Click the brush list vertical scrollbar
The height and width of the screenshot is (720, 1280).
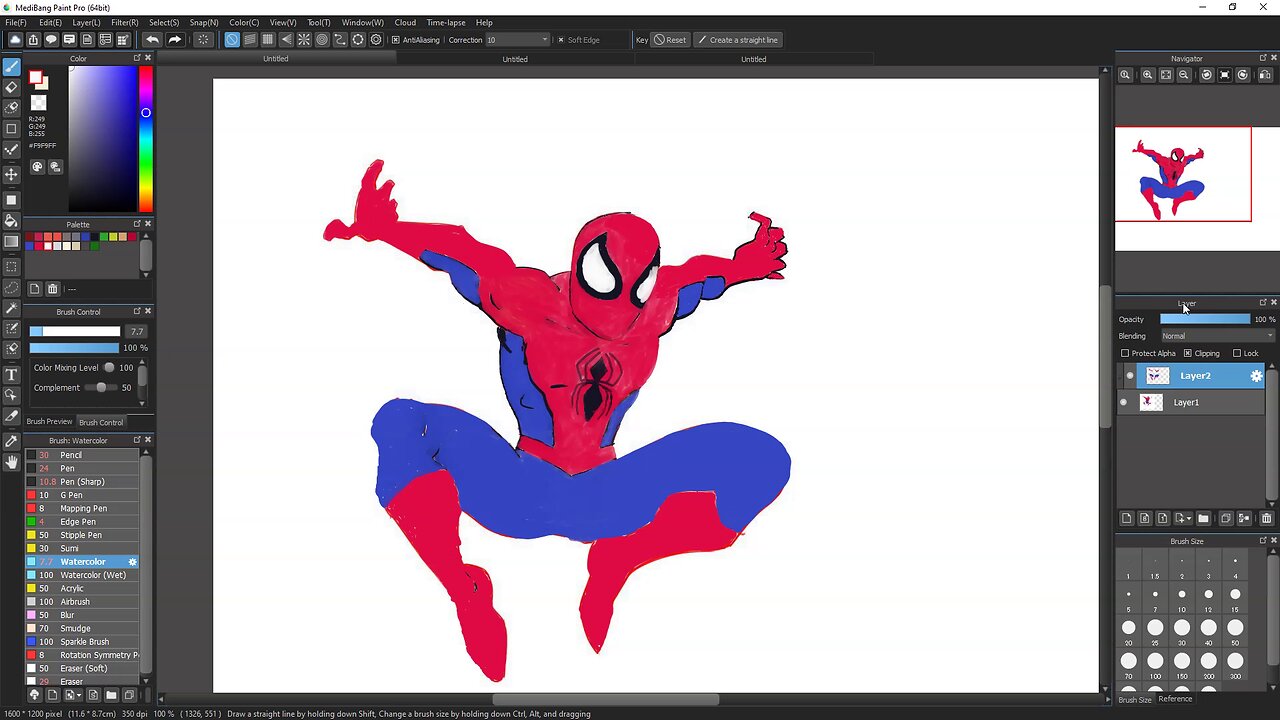click(x=146, y=566)
